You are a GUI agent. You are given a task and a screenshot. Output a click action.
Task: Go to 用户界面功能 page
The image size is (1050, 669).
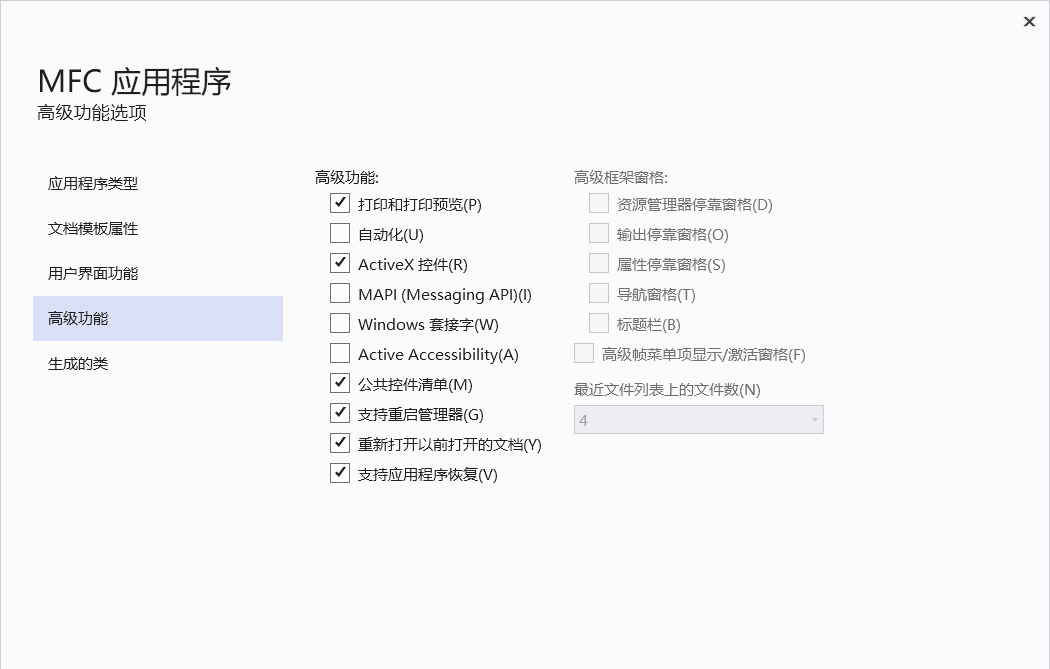pos(93,274)
